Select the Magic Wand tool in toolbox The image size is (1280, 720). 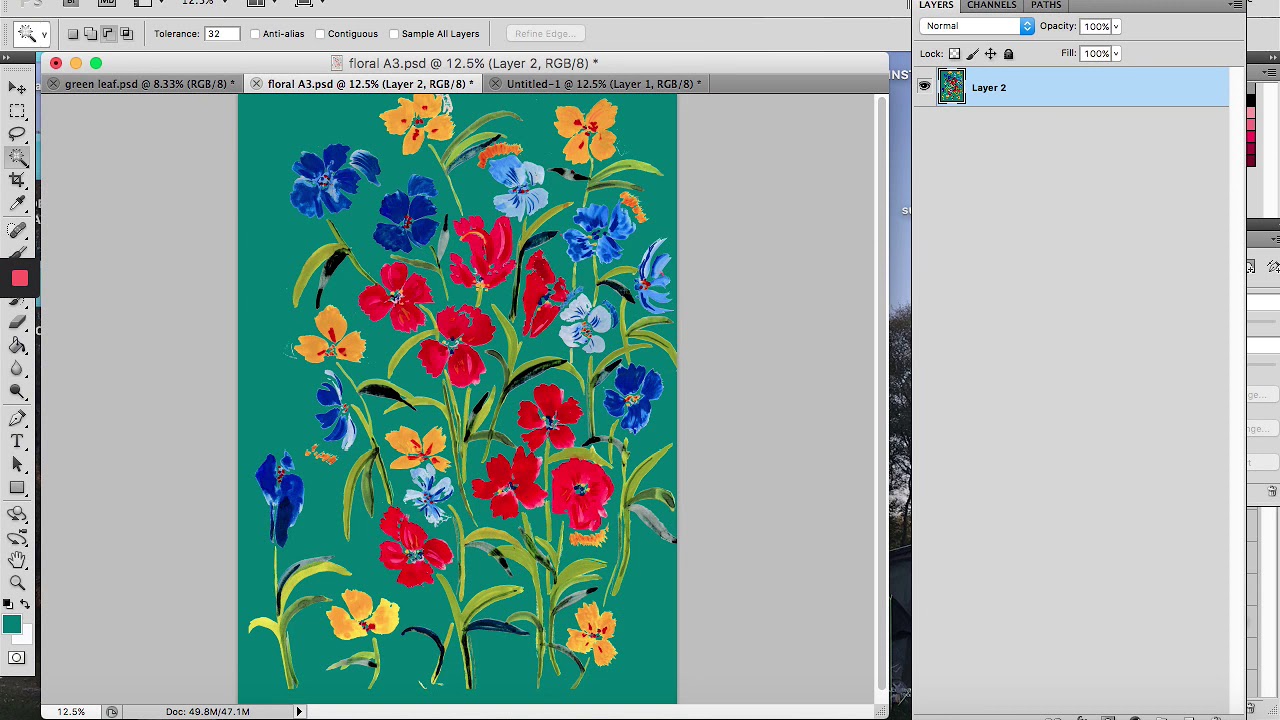click(17, 157)
